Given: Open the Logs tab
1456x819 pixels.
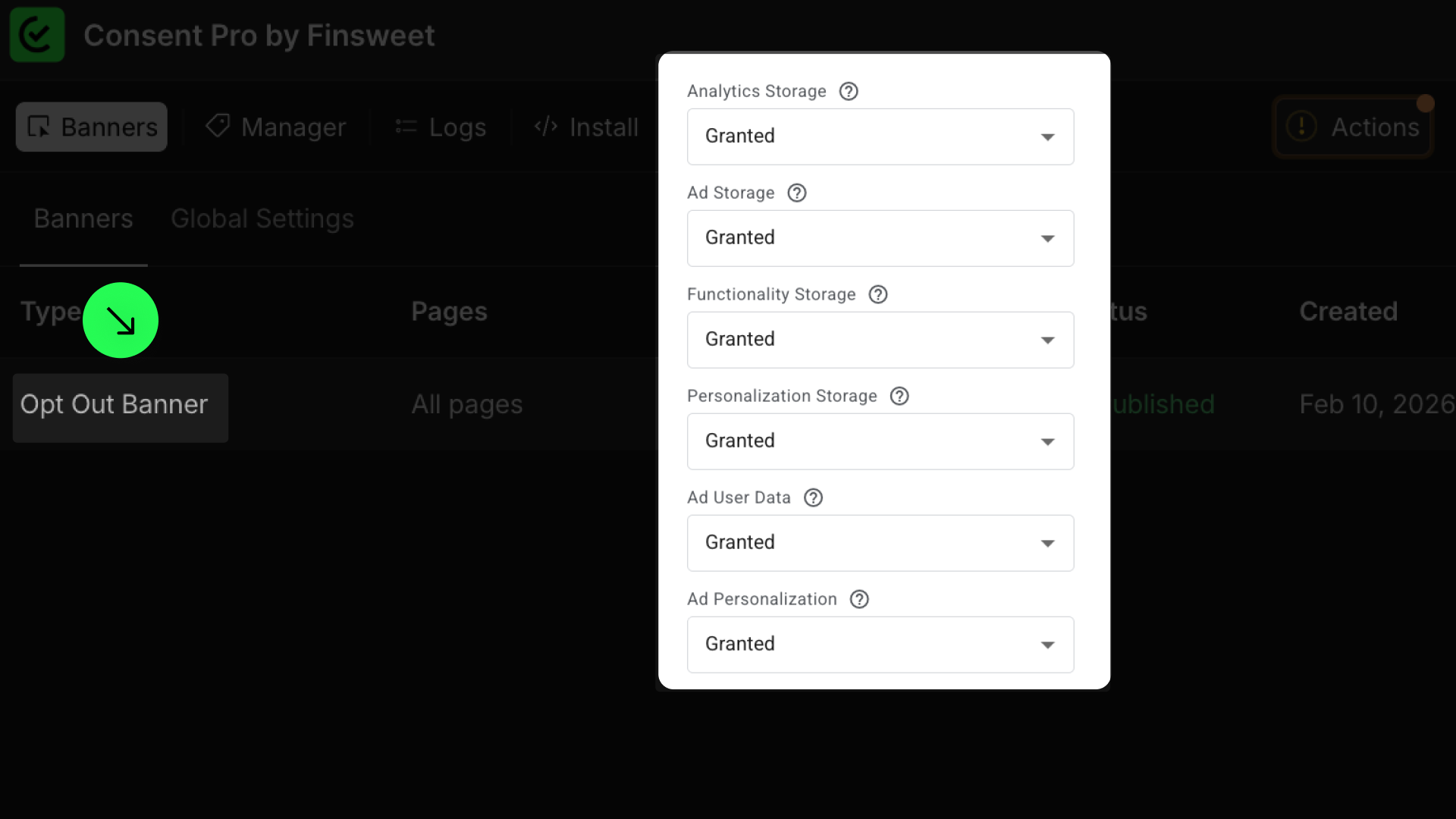Looking at the screenshot, I should [441, 127].
